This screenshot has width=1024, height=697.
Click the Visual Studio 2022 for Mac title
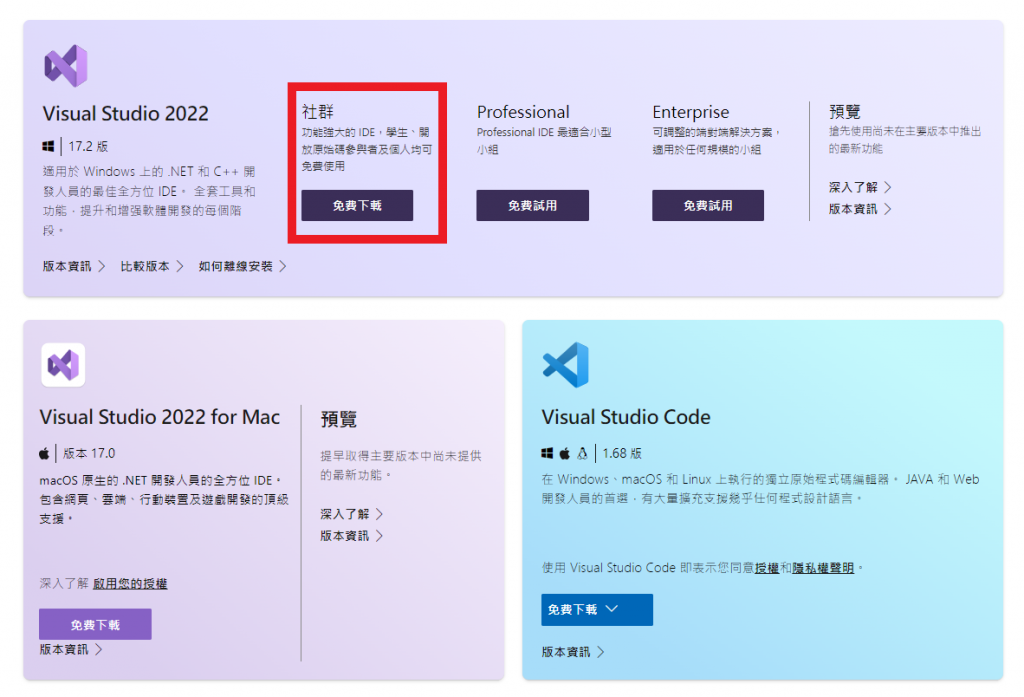(x=160, y=417)
